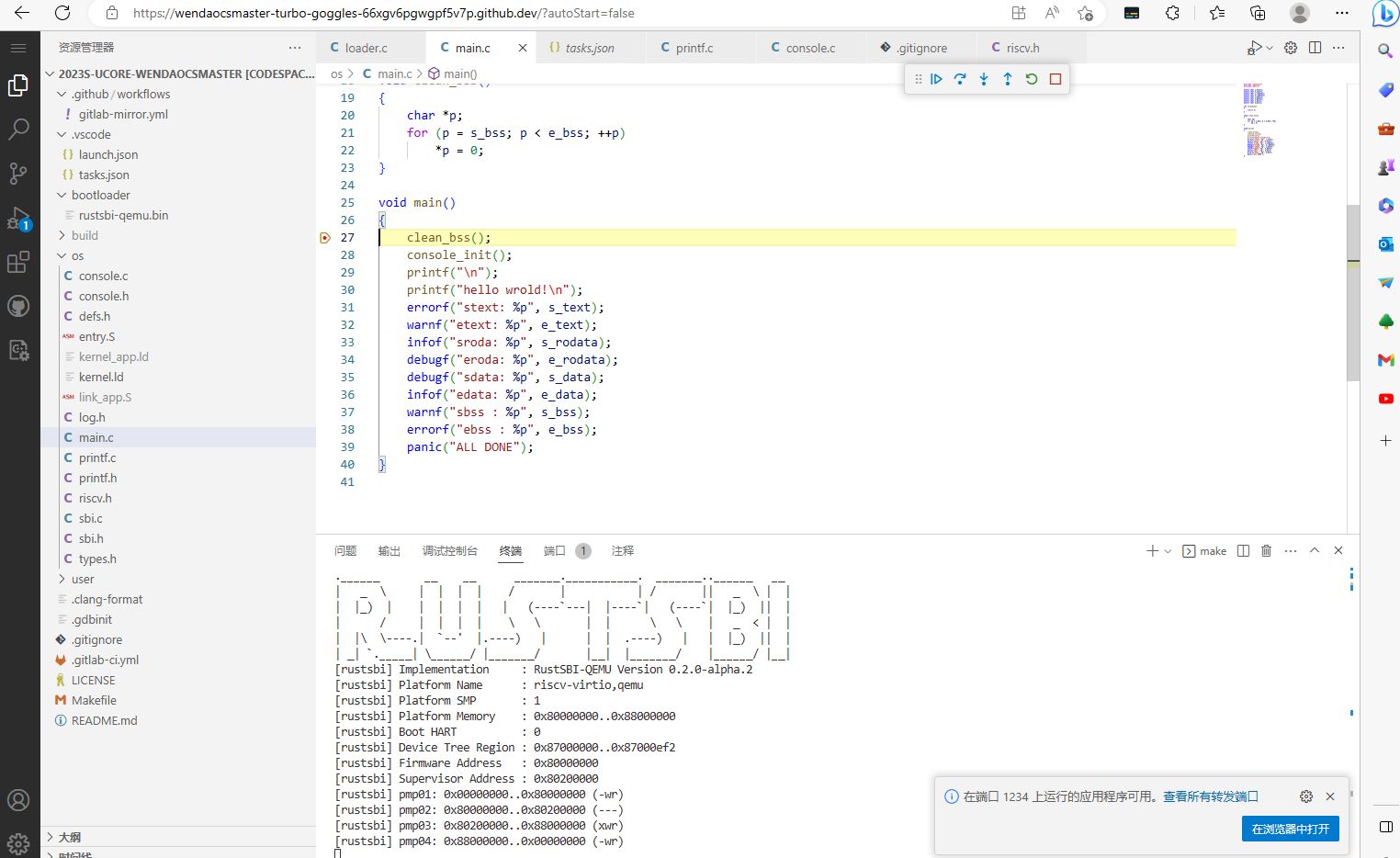Close the main.c editor tab
The width and height of the screenshot is (1400, 858).
click(x=523, y=48)
